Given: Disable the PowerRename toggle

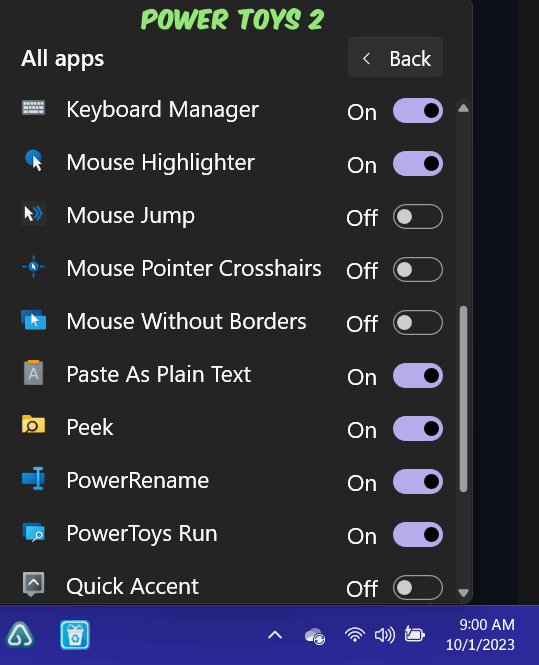Looking at the screenshot, I should 418,482.
